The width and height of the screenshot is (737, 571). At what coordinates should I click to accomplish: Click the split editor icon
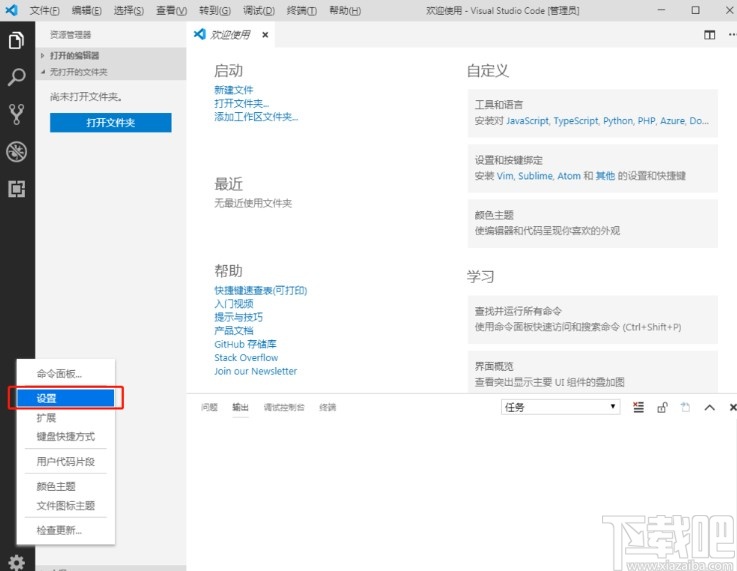click(709, 35)
